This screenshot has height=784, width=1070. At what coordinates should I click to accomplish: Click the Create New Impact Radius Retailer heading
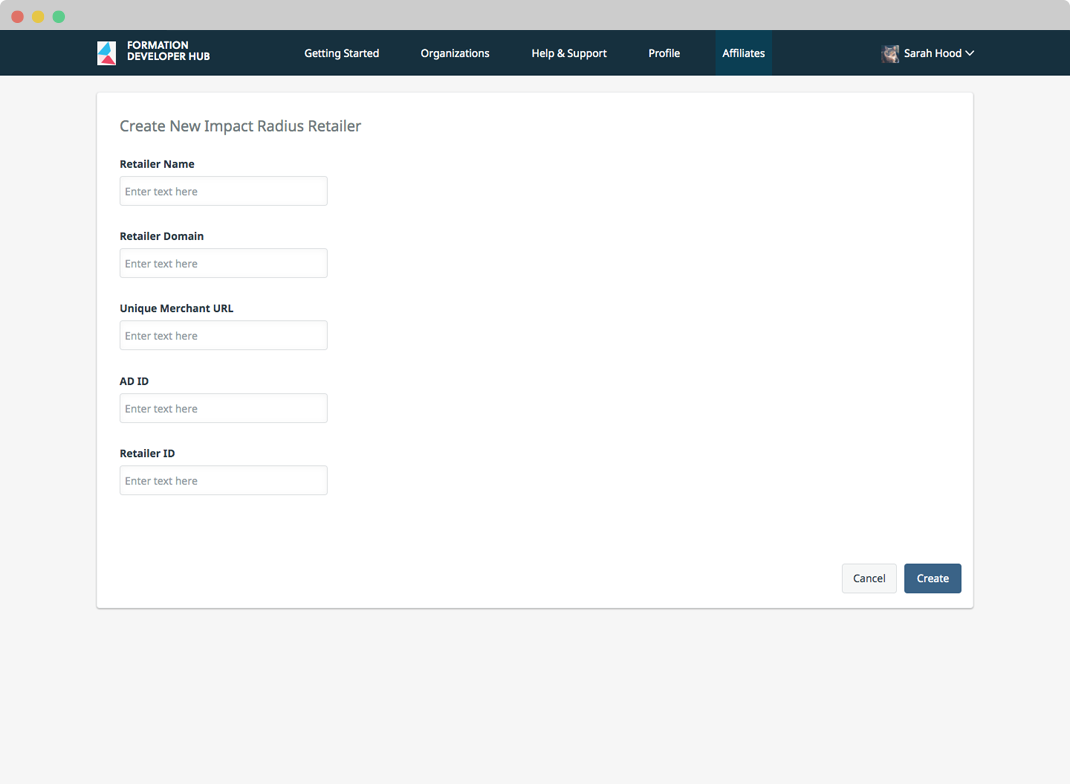[x=240, y=126]
